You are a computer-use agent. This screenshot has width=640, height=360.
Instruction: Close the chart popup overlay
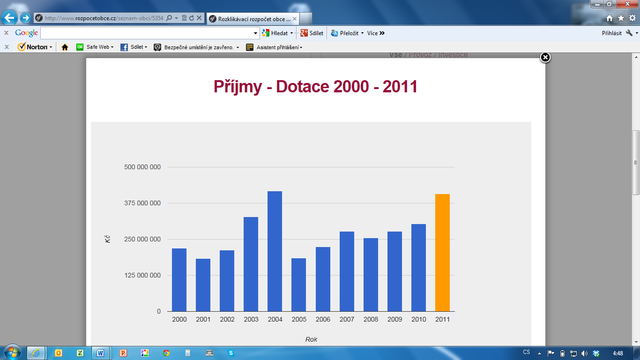[x=545, y=58]
